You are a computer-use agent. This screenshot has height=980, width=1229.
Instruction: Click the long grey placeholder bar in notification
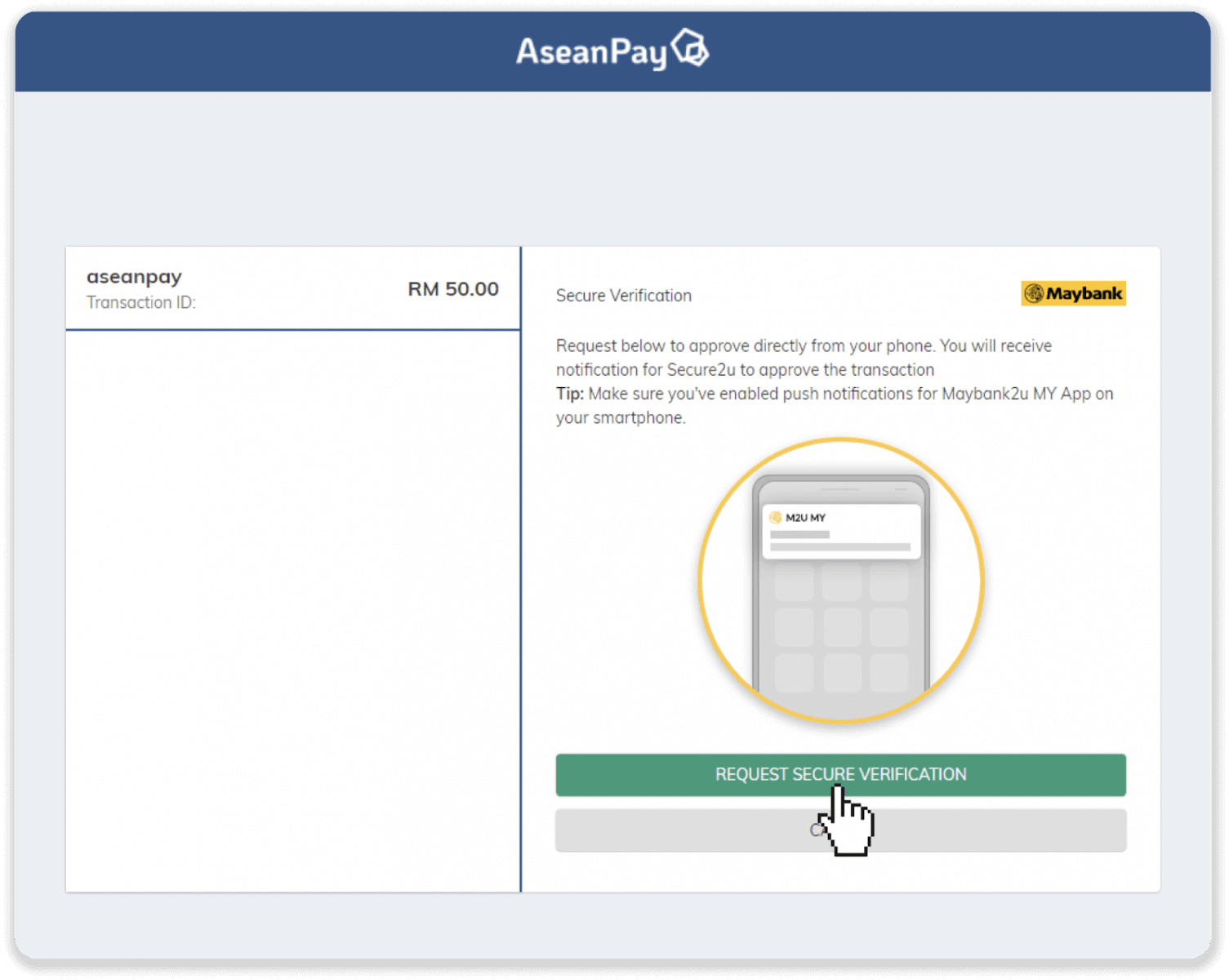[840, 547]
